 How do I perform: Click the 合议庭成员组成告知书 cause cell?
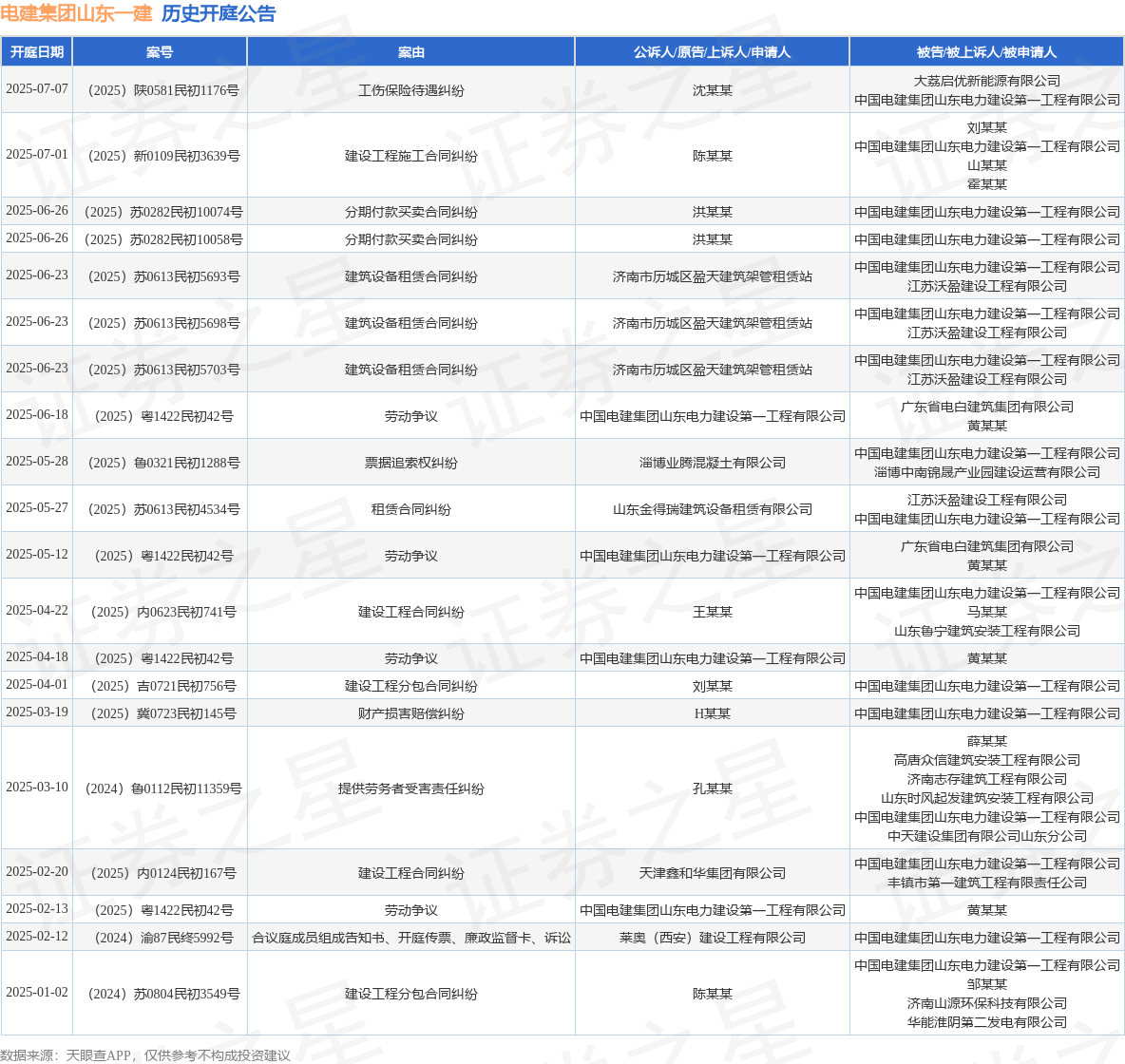pyautogui.click(x=411, y=939)
